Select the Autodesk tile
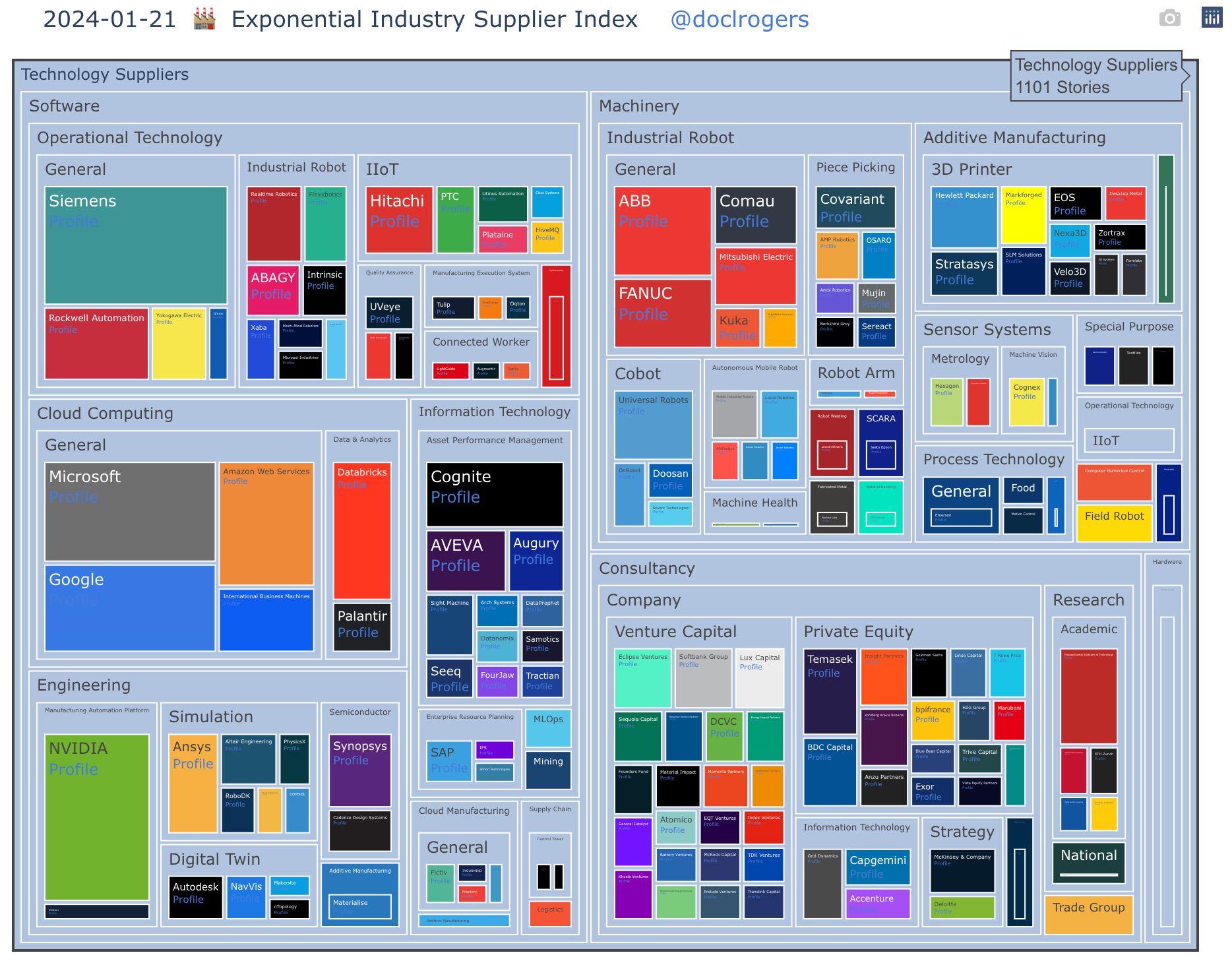 (196, 898)
